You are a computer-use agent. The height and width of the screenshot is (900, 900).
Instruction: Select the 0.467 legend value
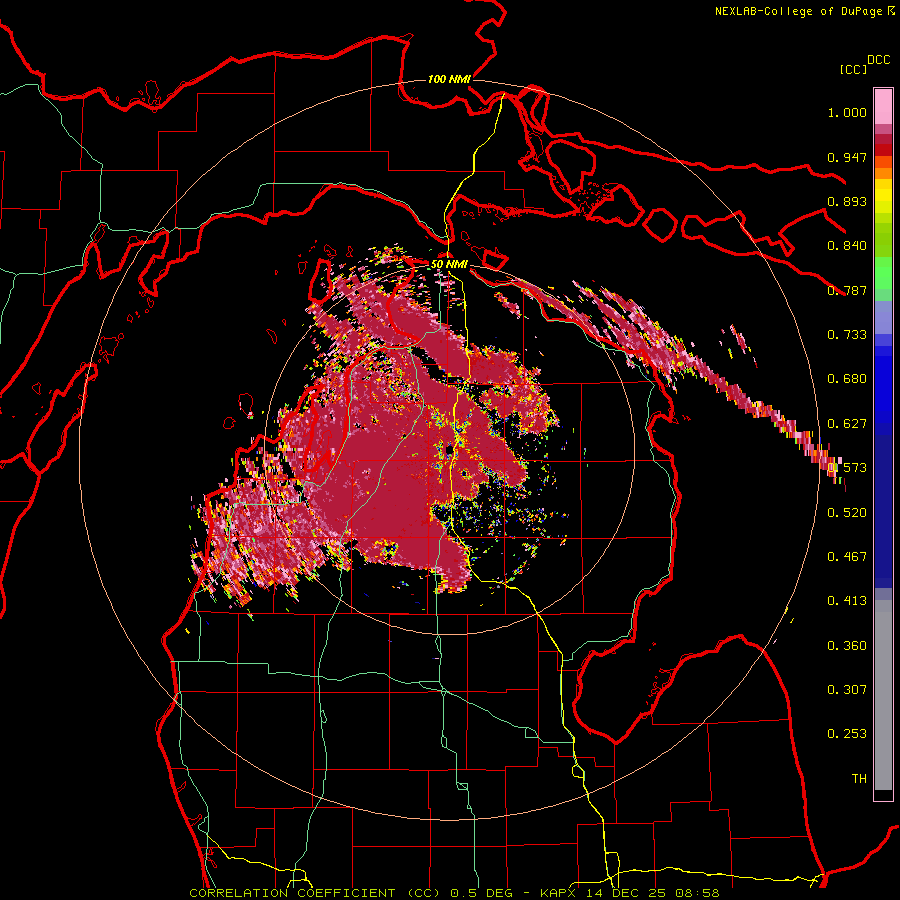click(x=847, y=557)
